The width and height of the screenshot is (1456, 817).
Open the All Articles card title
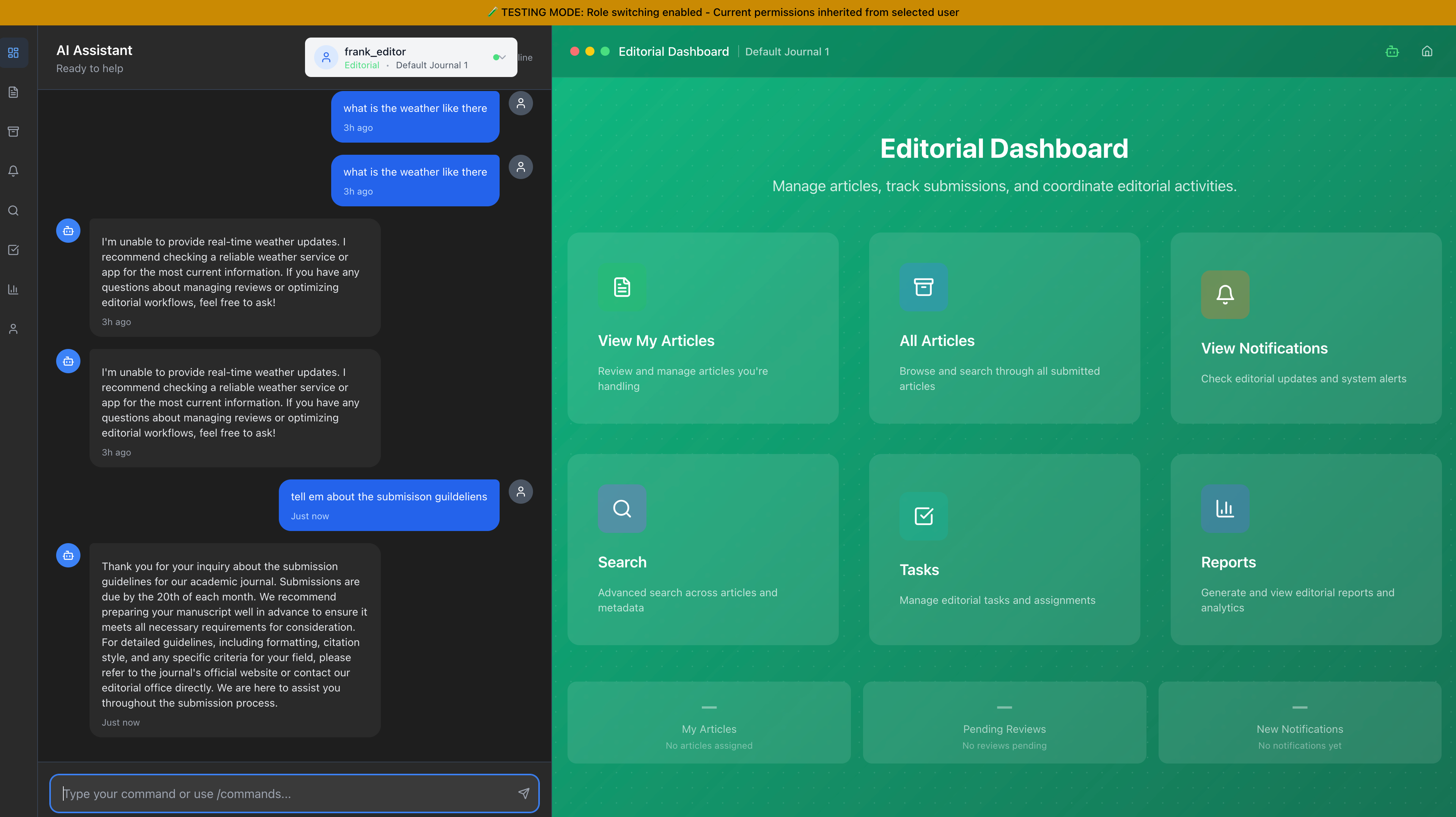(937, 341)
